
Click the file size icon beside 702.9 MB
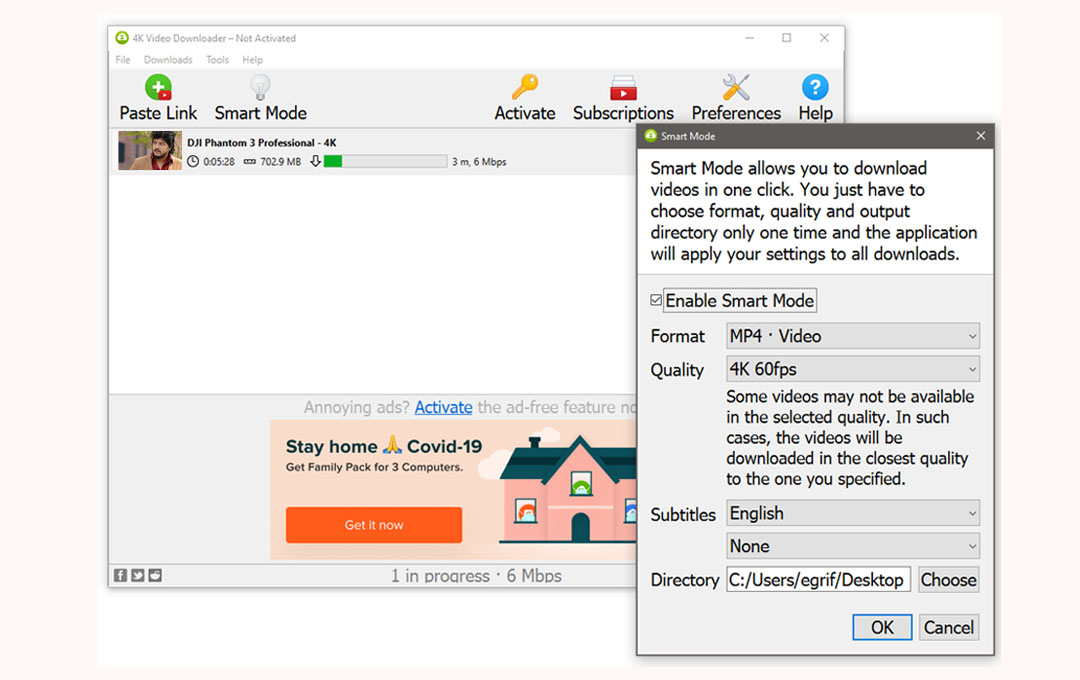[249, 162]
